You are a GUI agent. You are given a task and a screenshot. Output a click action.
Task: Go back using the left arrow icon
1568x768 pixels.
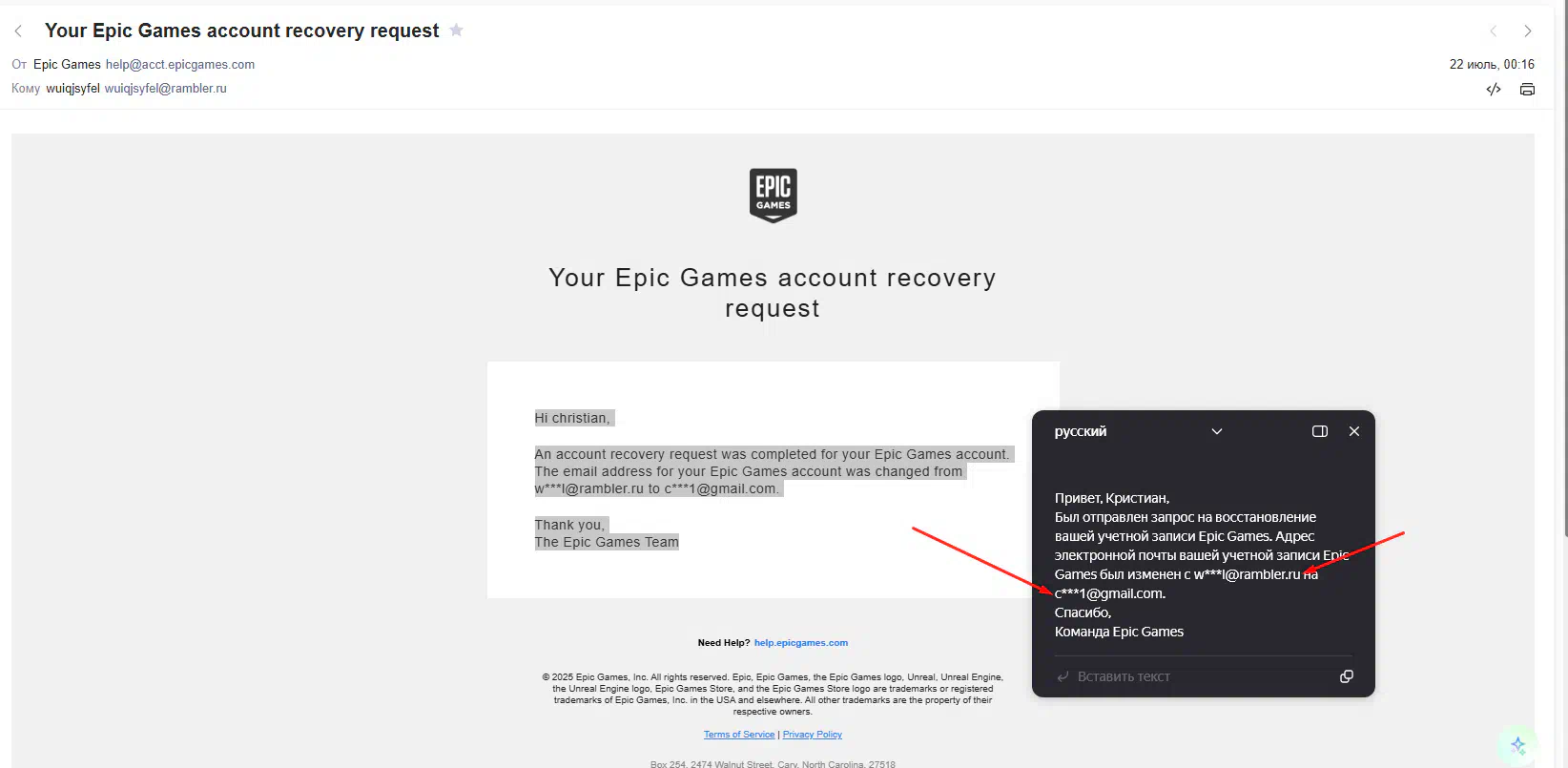click(18, 31)
